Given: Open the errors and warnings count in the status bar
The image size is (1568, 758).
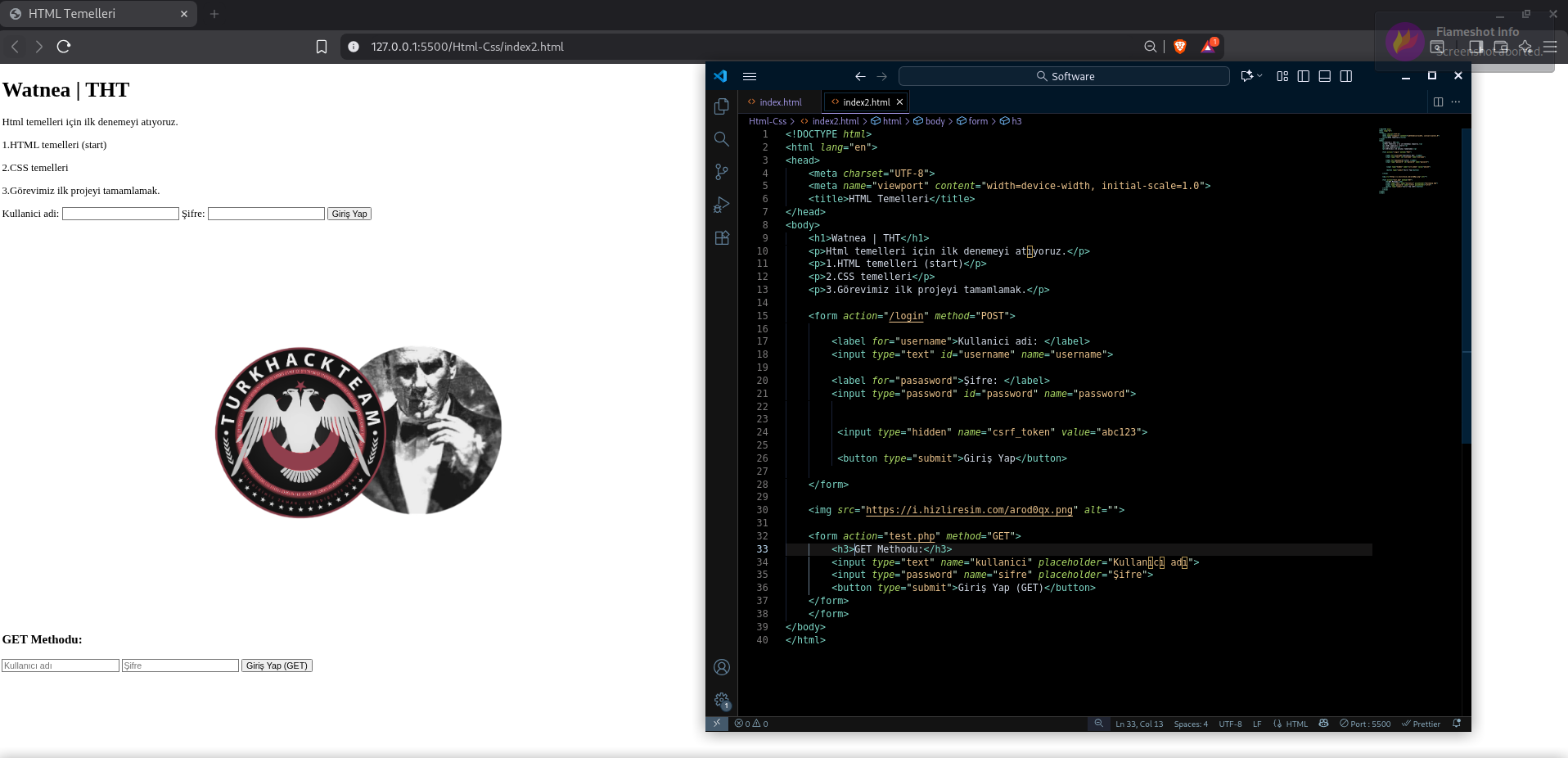Looking at the screenshot, I should [751, 724].
